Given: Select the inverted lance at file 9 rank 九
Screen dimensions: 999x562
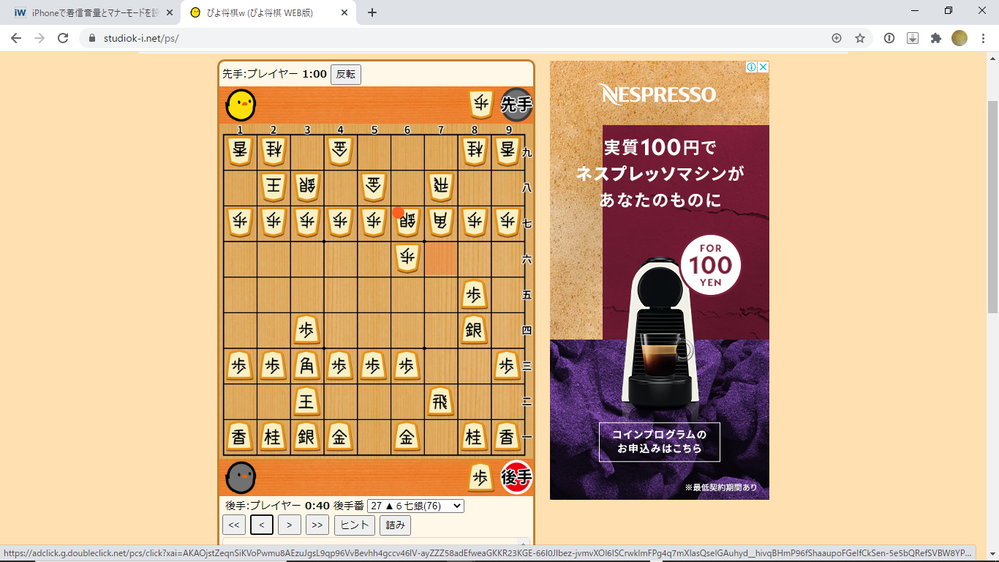Looking at the screenshot, I should pyautogui.click(x=507, y=150).
